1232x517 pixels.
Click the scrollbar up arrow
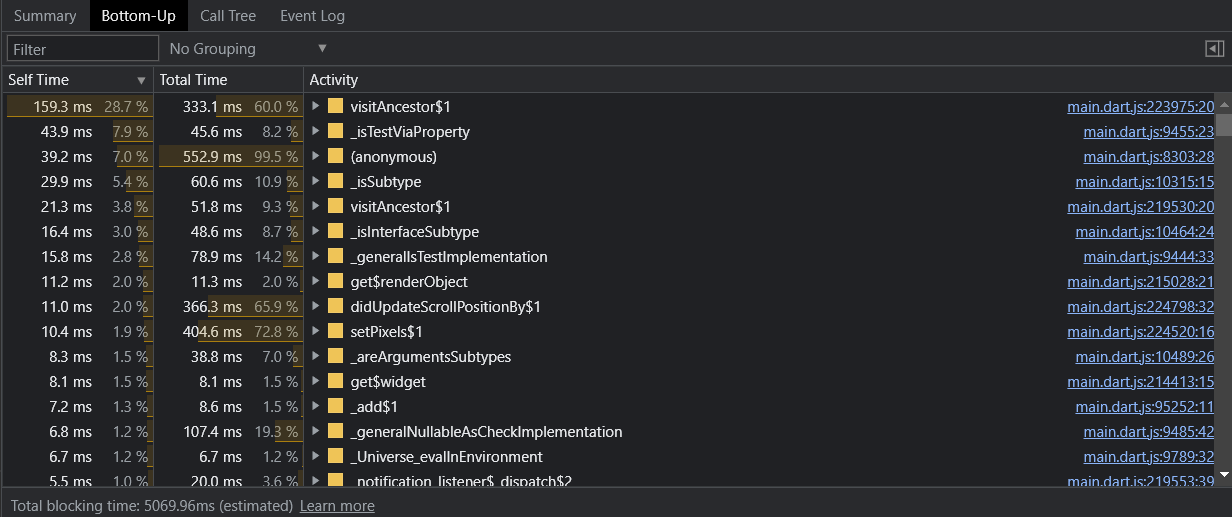[x=1224, y=102]
